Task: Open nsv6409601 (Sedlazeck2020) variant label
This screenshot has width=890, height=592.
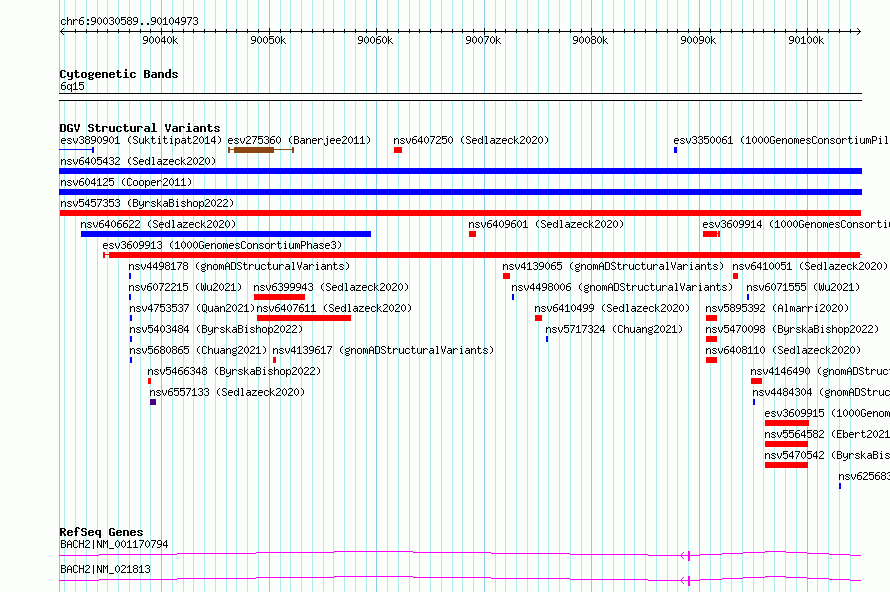Action: (x=546, y=224)
